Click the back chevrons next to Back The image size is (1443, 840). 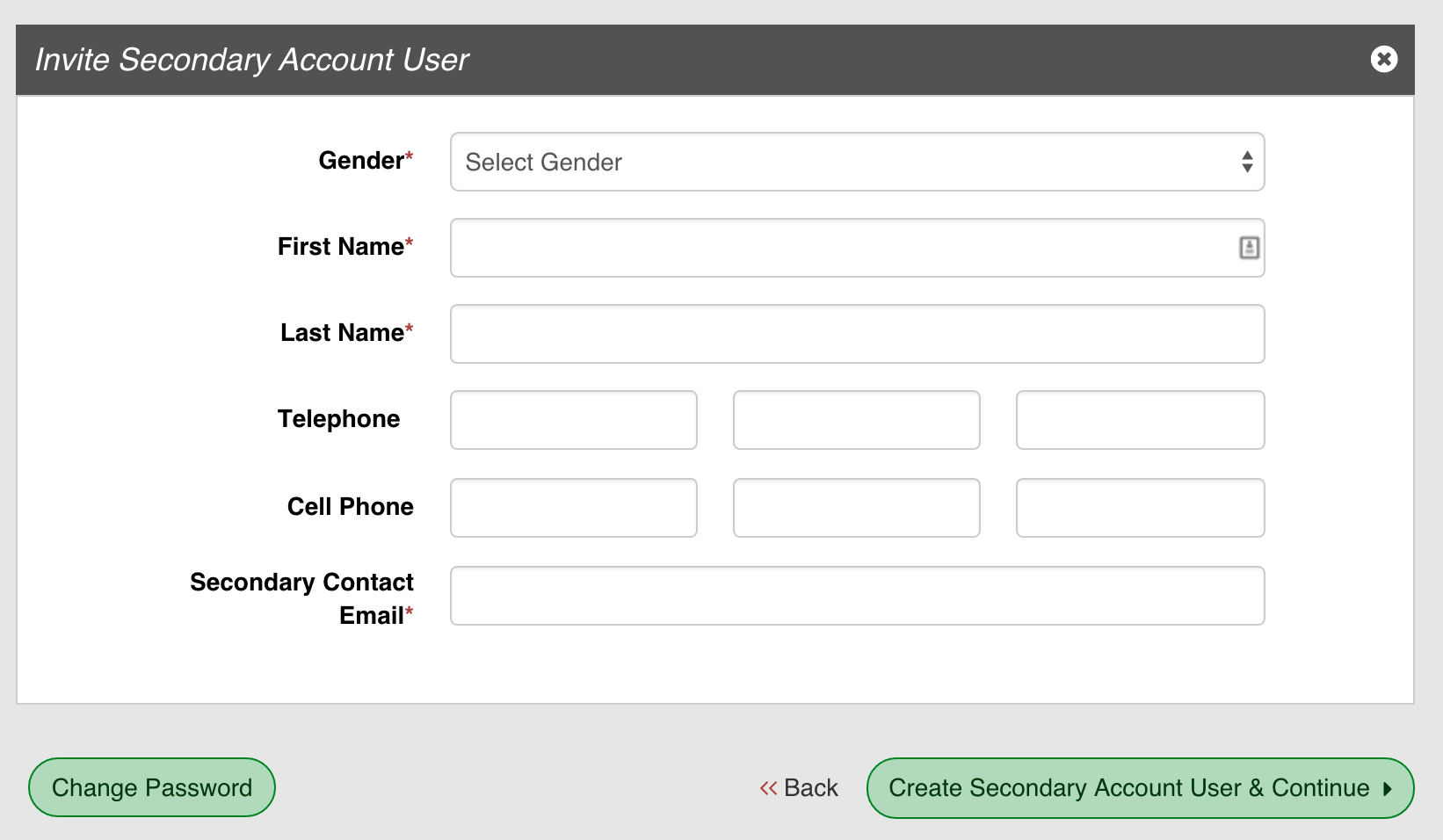click(768, 788)
